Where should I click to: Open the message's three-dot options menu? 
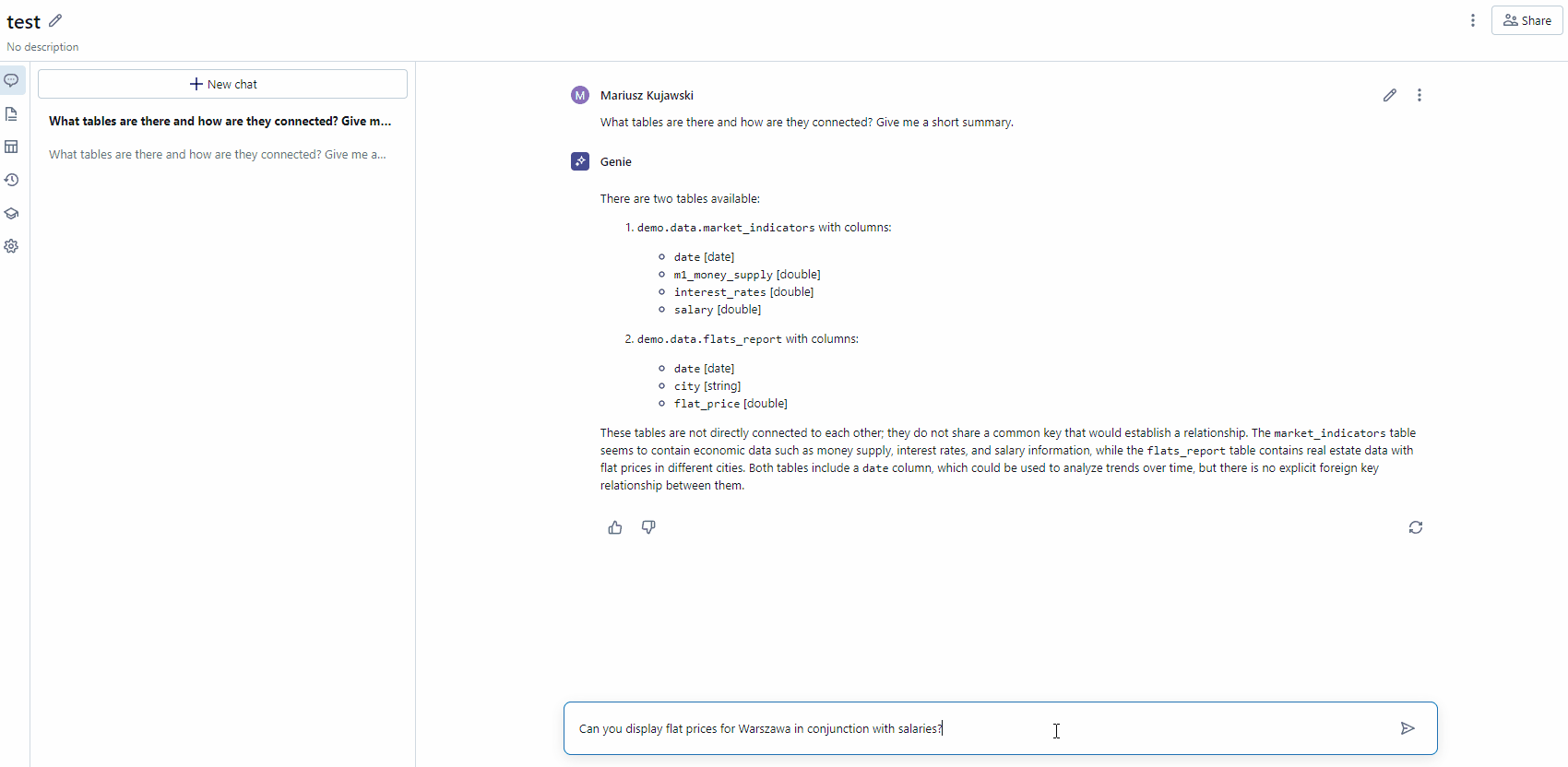click(x=1420, y=95)
